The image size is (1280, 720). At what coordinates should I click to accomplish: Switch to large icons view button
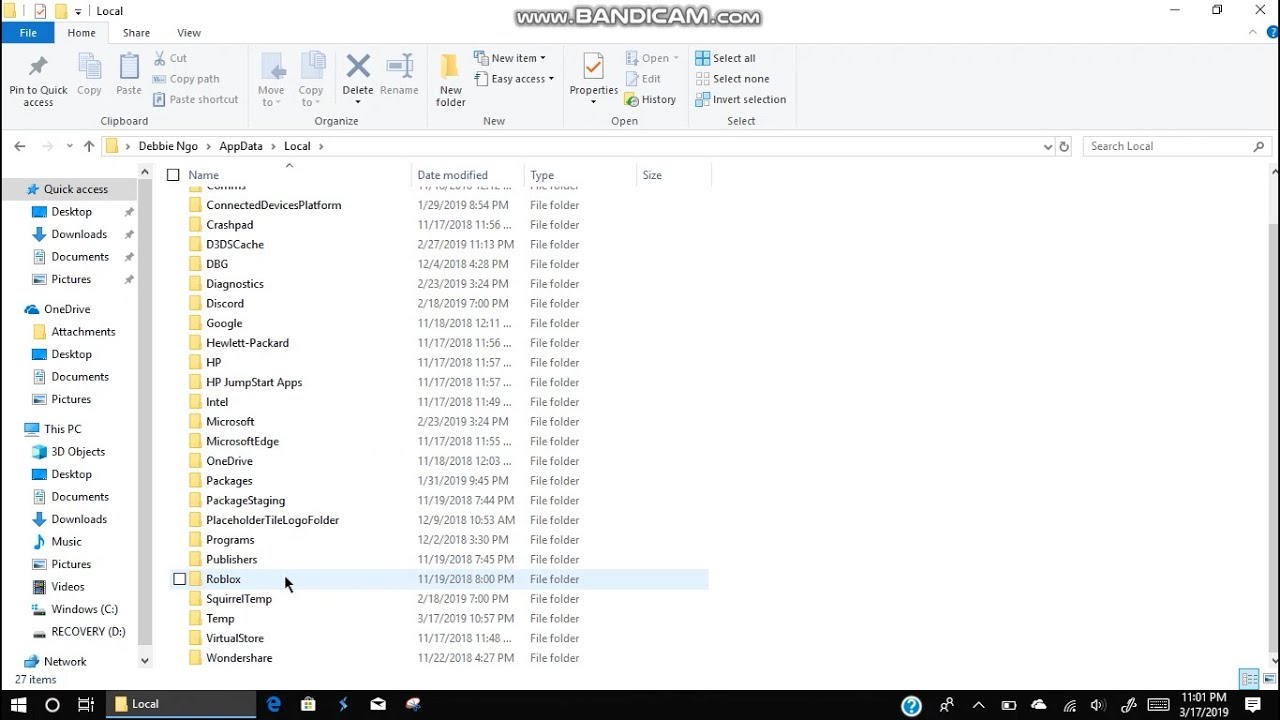[x=1268, y=679]
